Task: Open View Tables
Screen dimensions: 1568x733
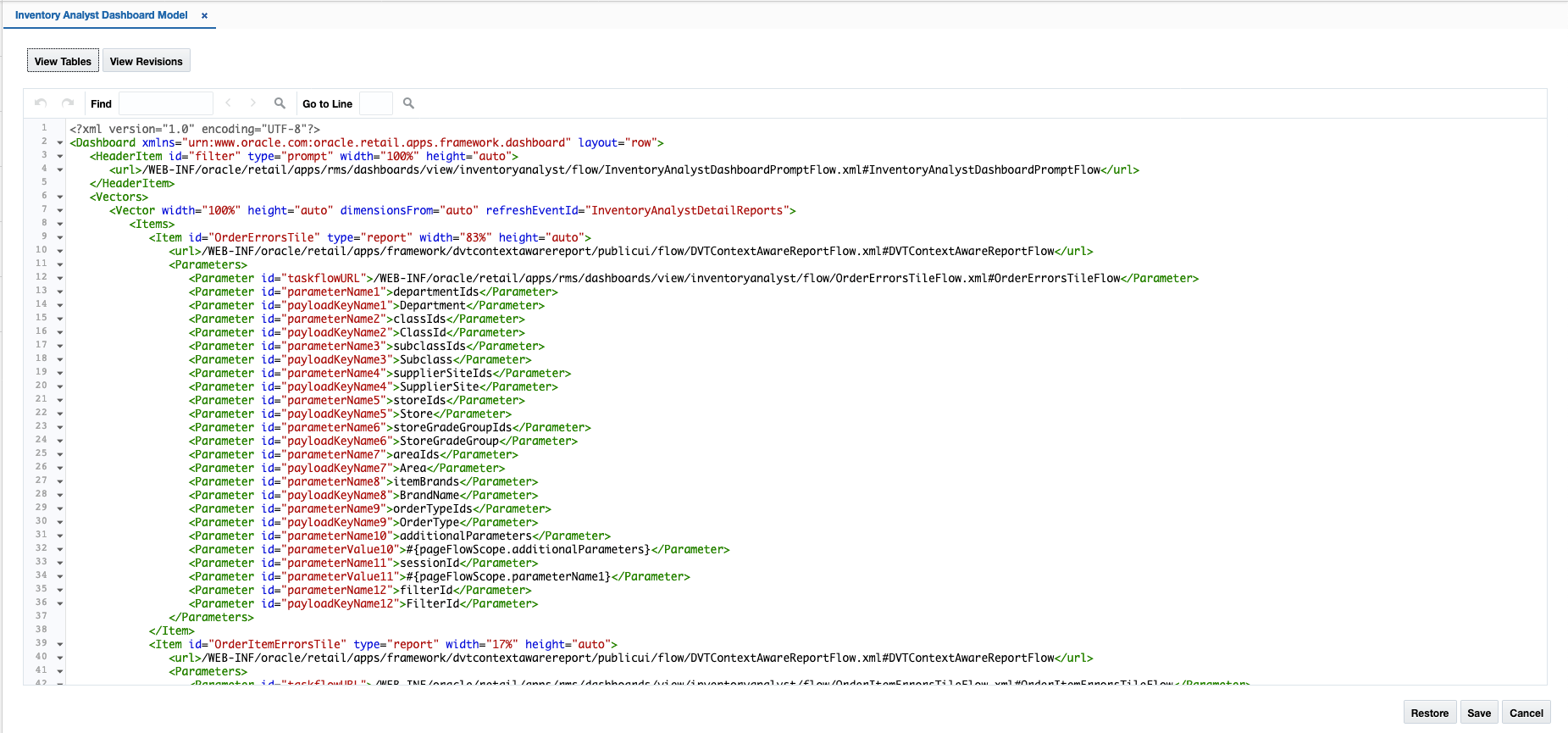Action: point(63,61)
